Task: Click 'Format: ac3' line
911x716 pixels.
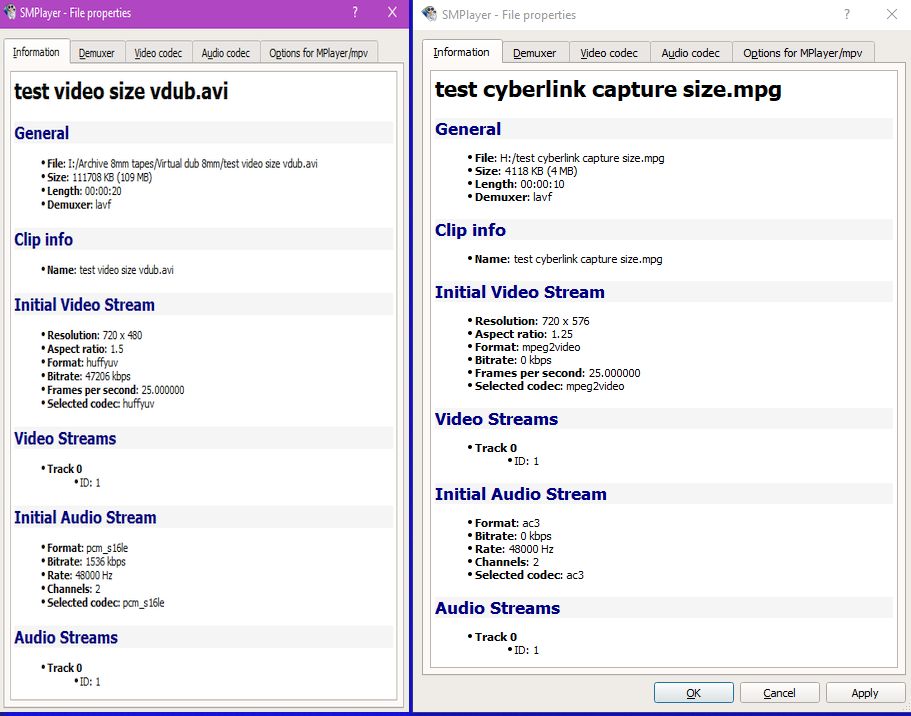Action: (x=507, y=523)
